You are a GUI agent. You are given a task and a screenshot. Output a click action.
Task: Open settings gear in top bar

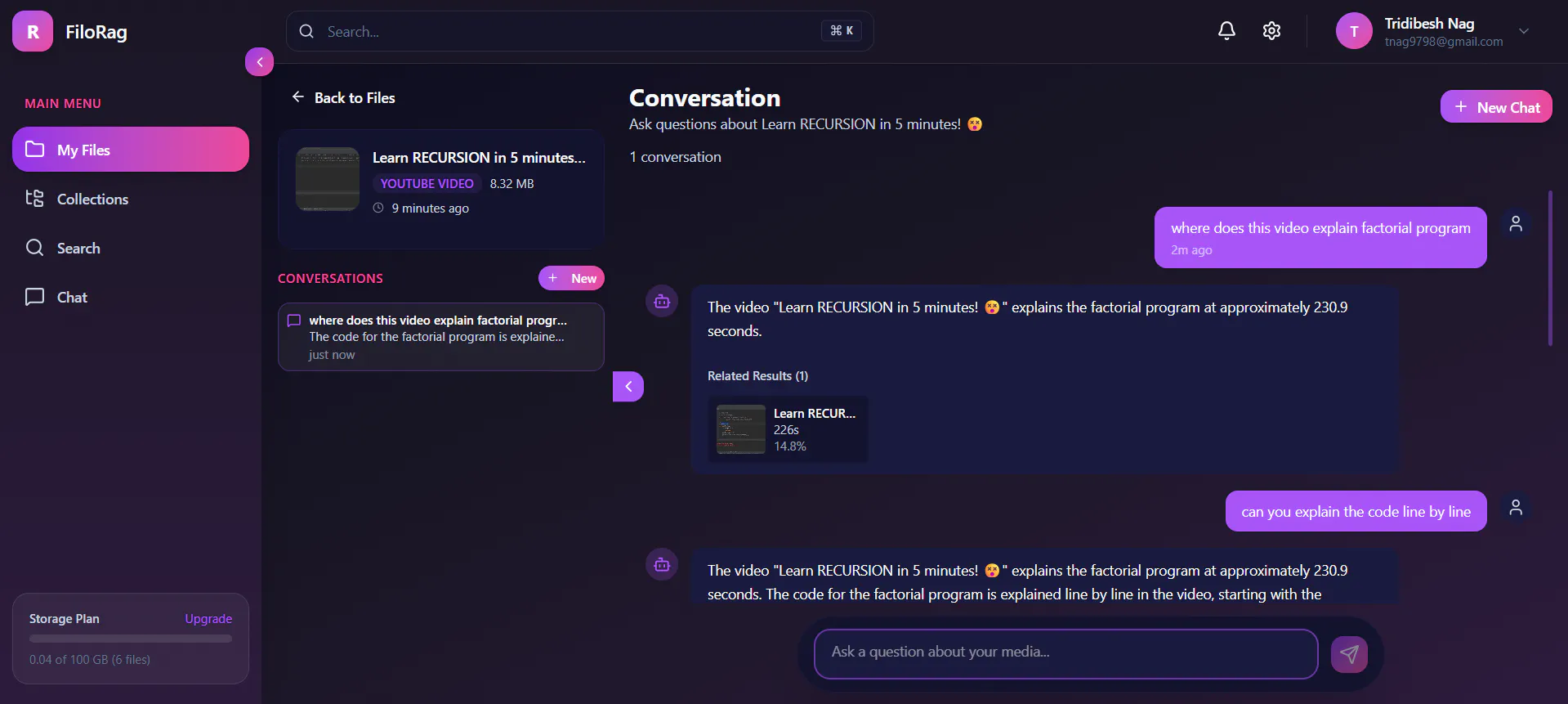pos(1271,31)
